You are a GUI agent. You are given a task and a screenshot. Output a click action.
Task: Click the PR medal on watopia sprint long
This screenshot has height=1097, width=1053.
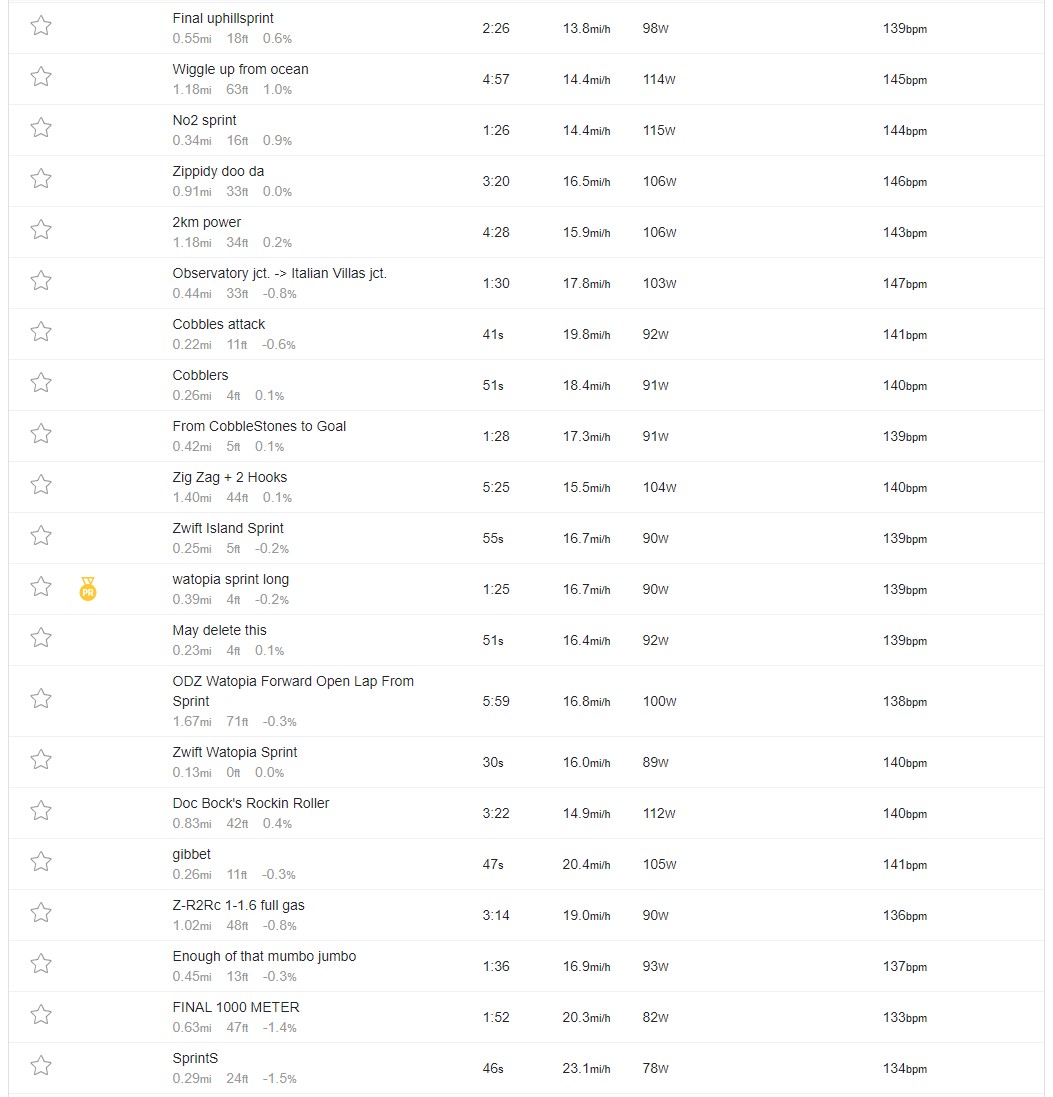click(88, 588)
